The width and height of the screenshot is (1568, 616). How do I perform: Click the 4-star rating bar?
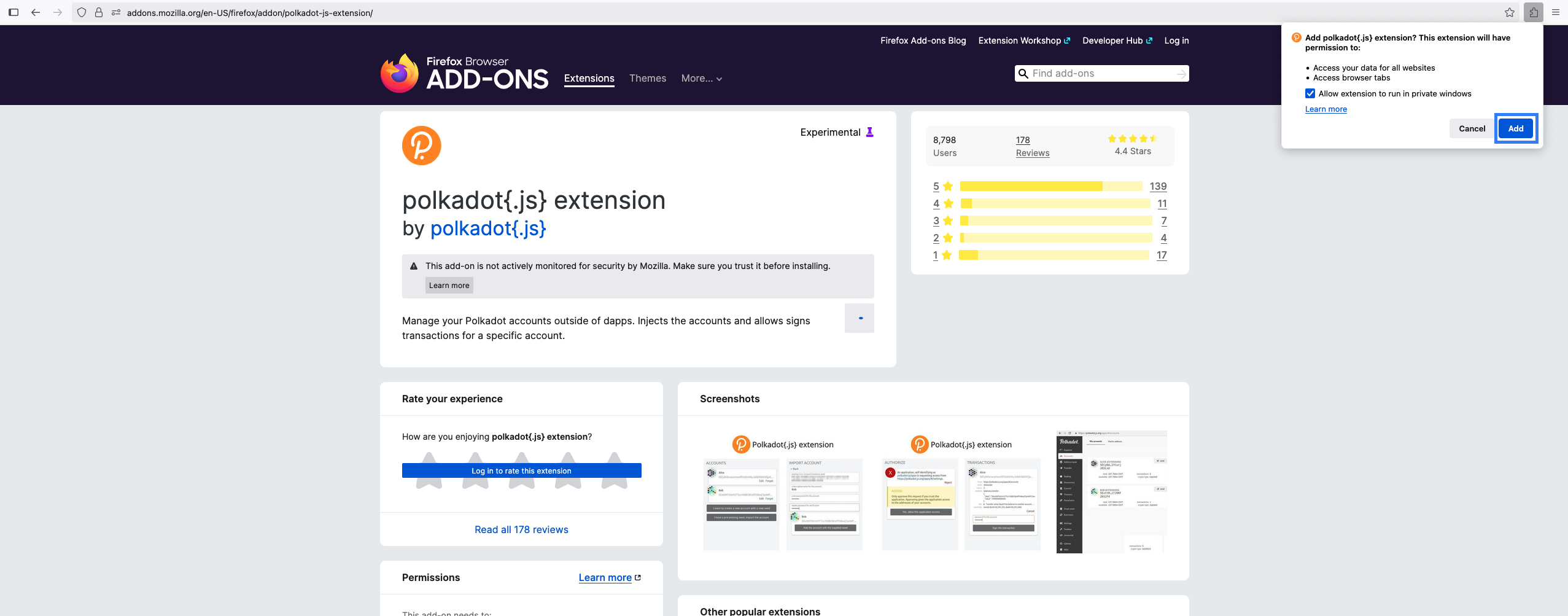pos(1055,203)
